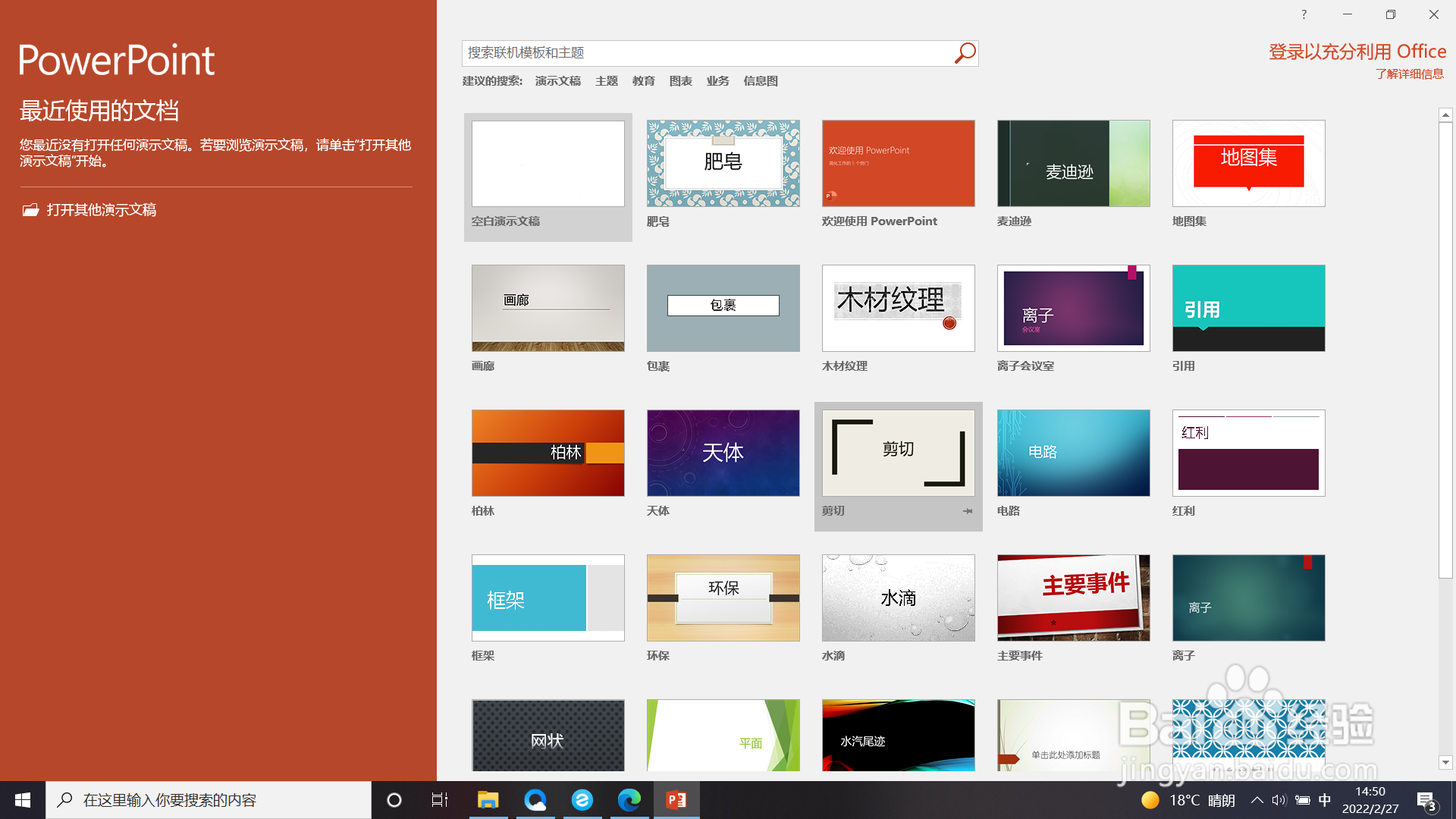Click the open folder icon beside 打开其他演示文稿
Viewport: 1456px width, 819px height.
tap(30, 210)
